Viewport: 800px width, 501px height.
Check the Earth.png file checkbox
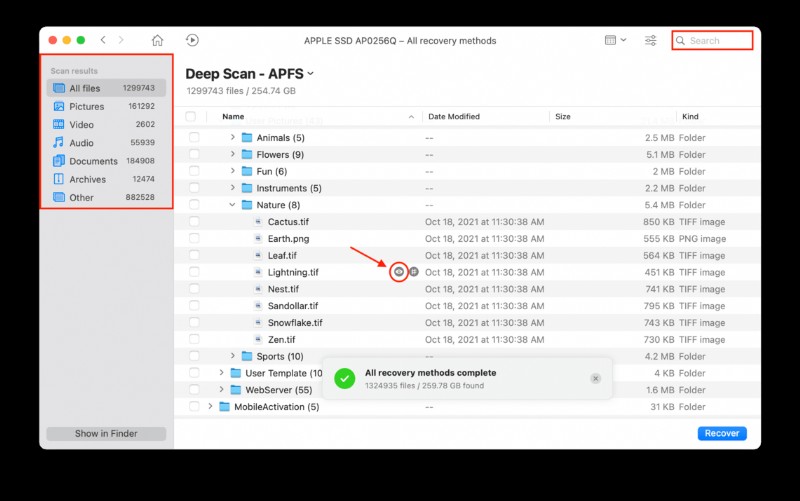[x=194, y=238]
